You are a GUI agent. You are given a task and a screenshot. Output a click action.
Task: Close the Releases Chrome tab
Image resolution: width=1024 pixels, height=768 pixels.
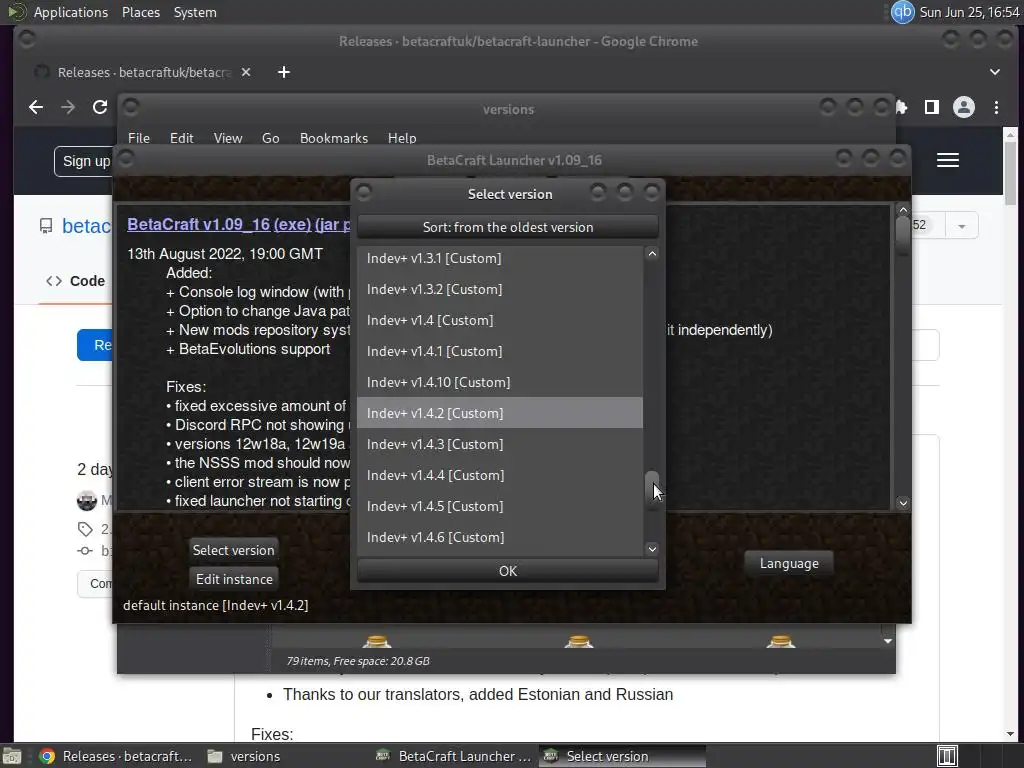pos(246,72)
